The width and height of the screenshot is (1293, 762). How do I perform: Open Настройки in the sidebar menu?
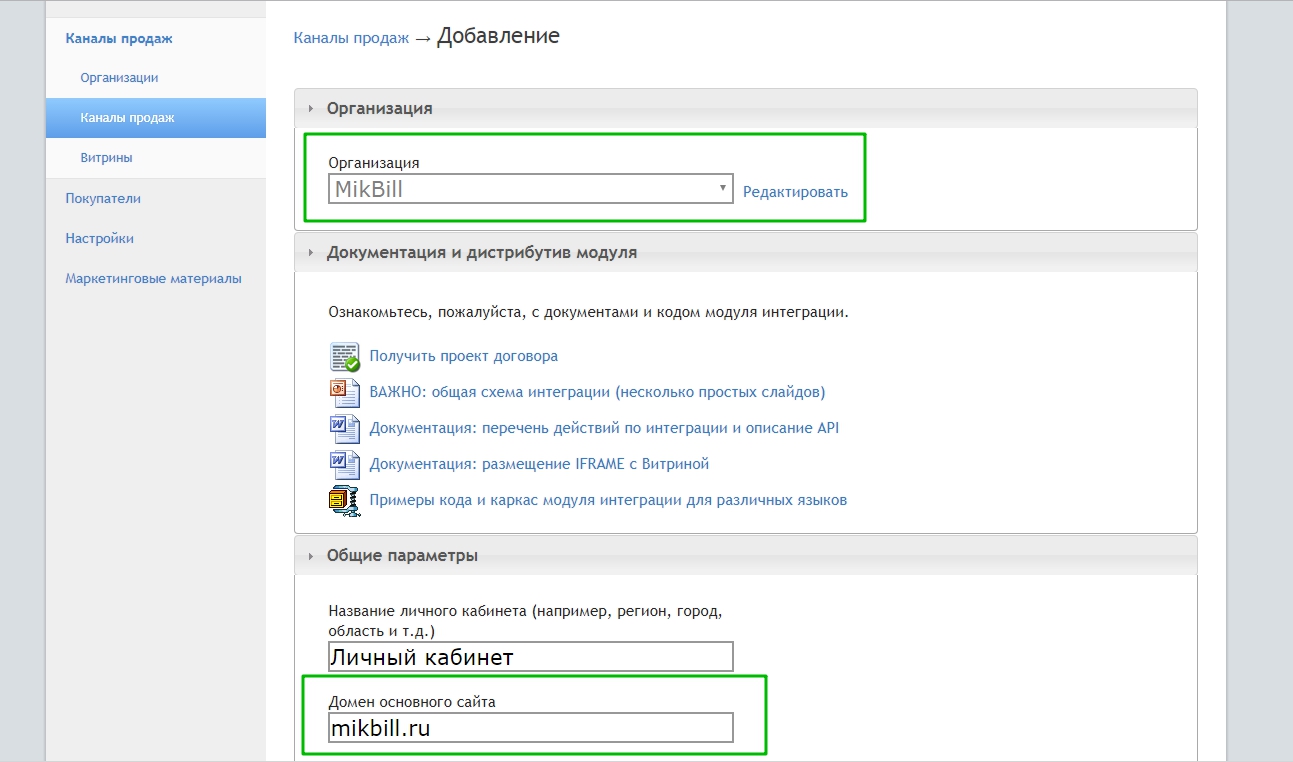coord(99,239)
